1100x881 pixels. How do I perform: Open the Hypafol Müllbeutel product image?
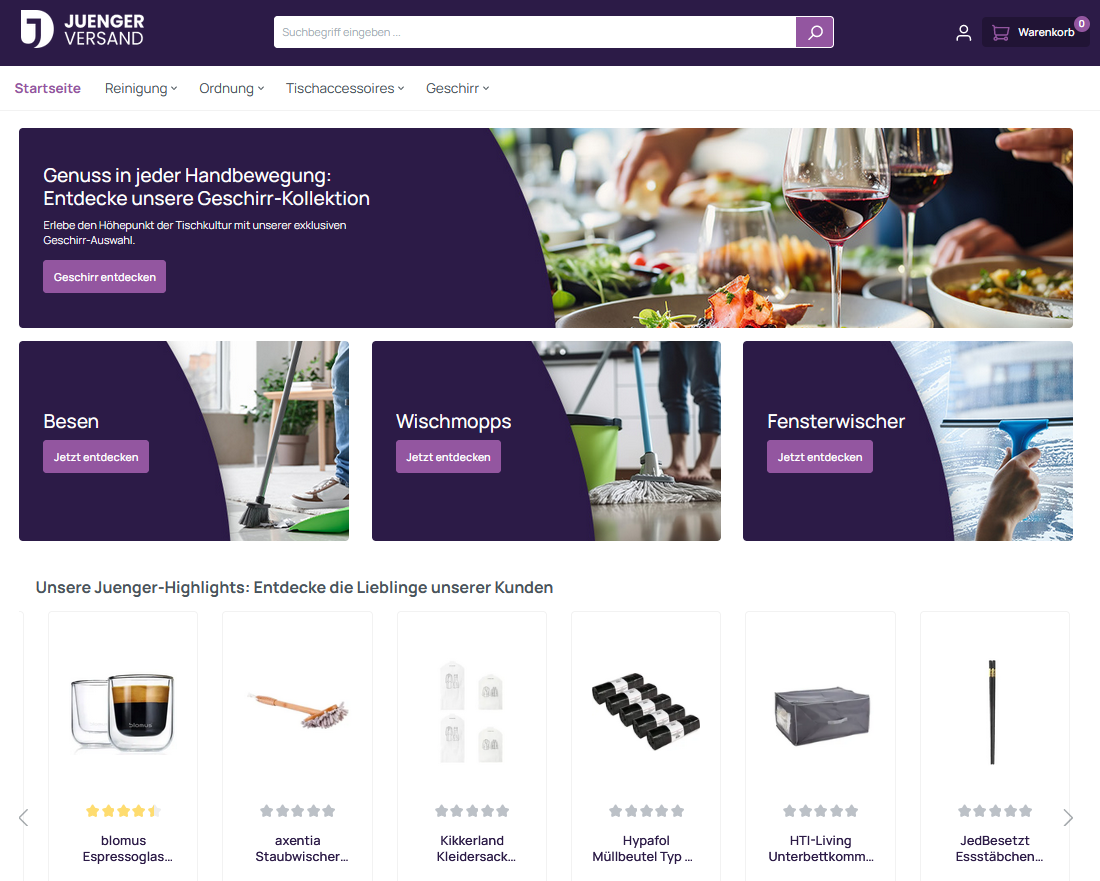coord(645,711)
